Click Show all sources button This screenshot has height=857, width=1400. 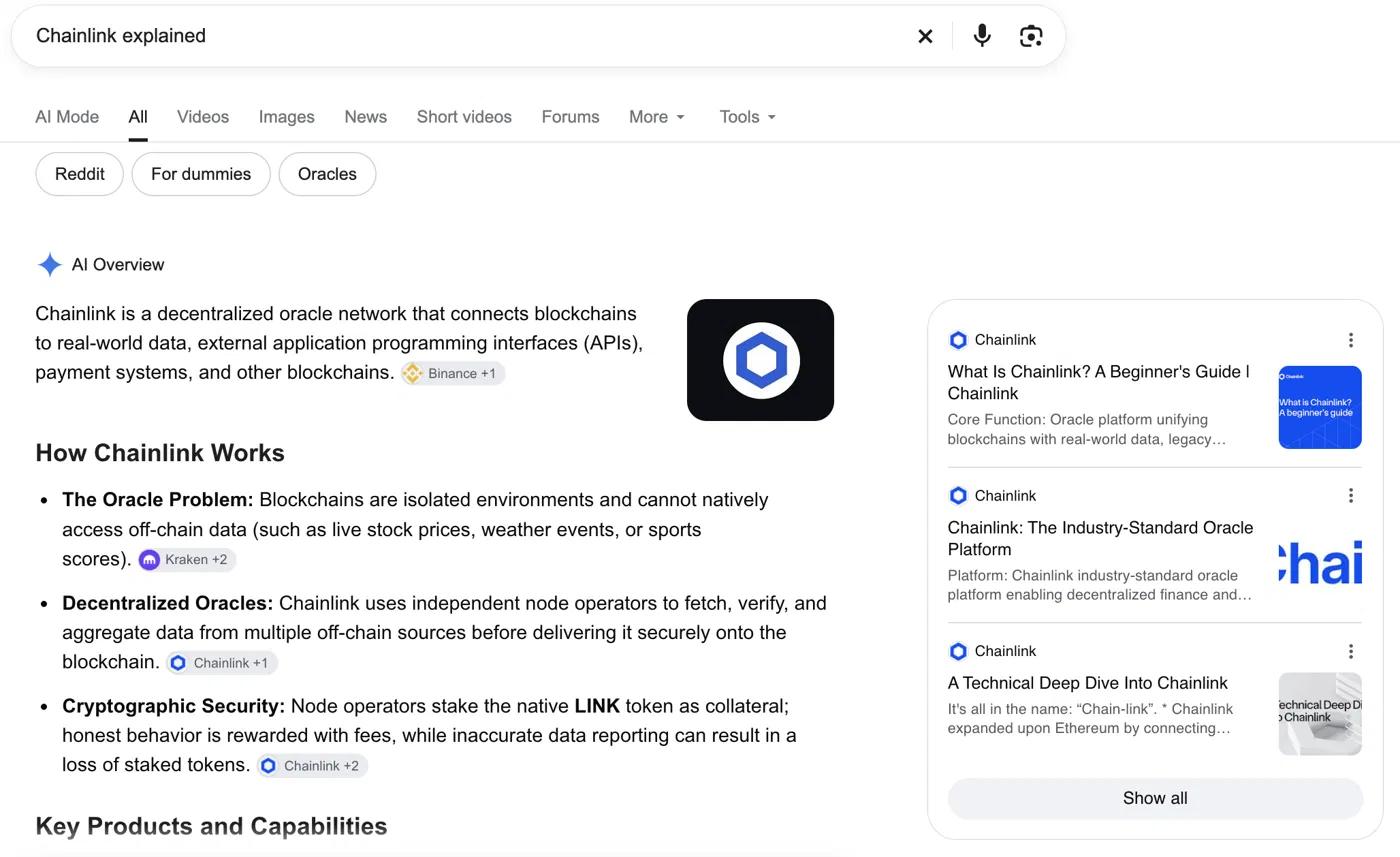click(x=1155, y=799)
